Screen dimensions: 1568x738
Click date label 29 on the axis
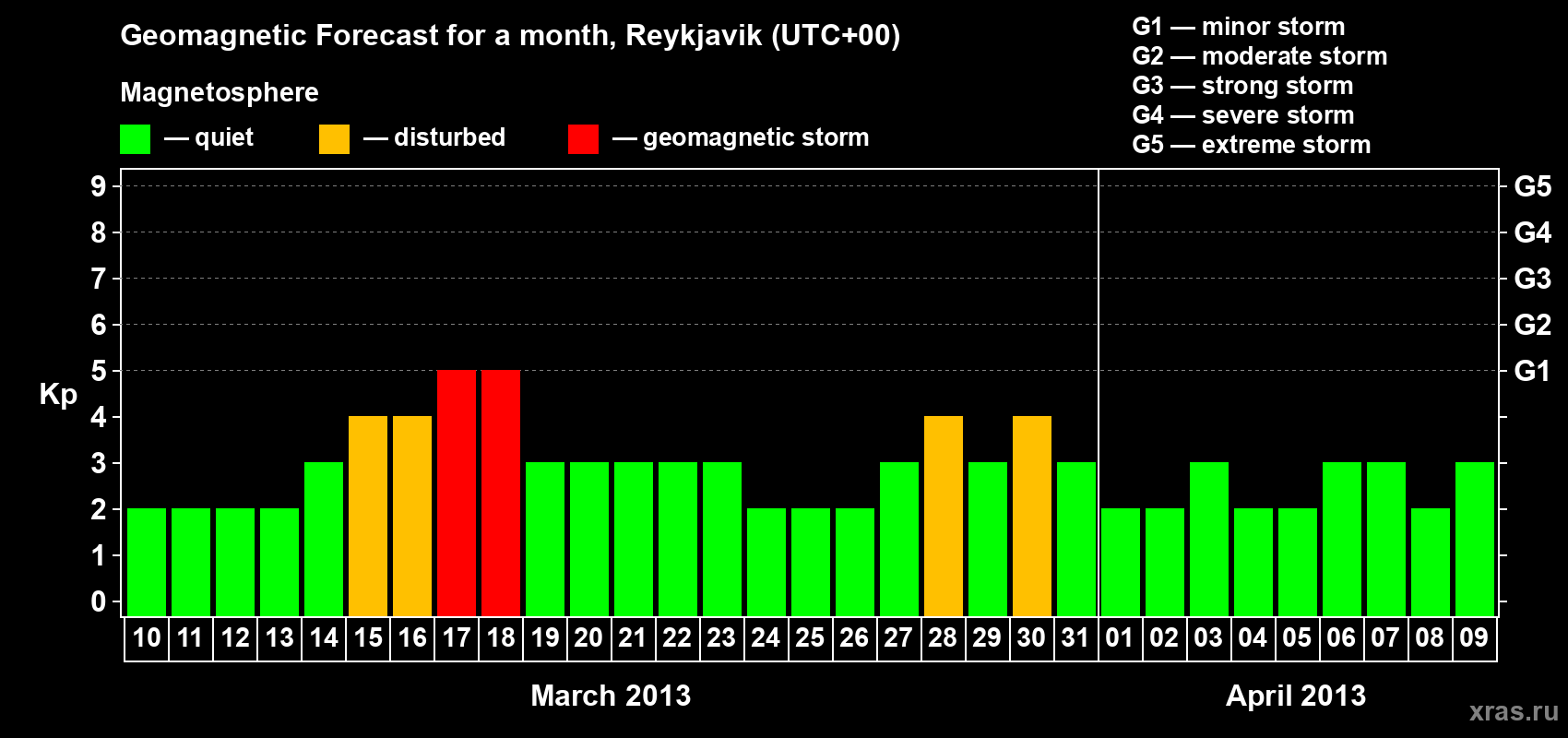[987, 637]
